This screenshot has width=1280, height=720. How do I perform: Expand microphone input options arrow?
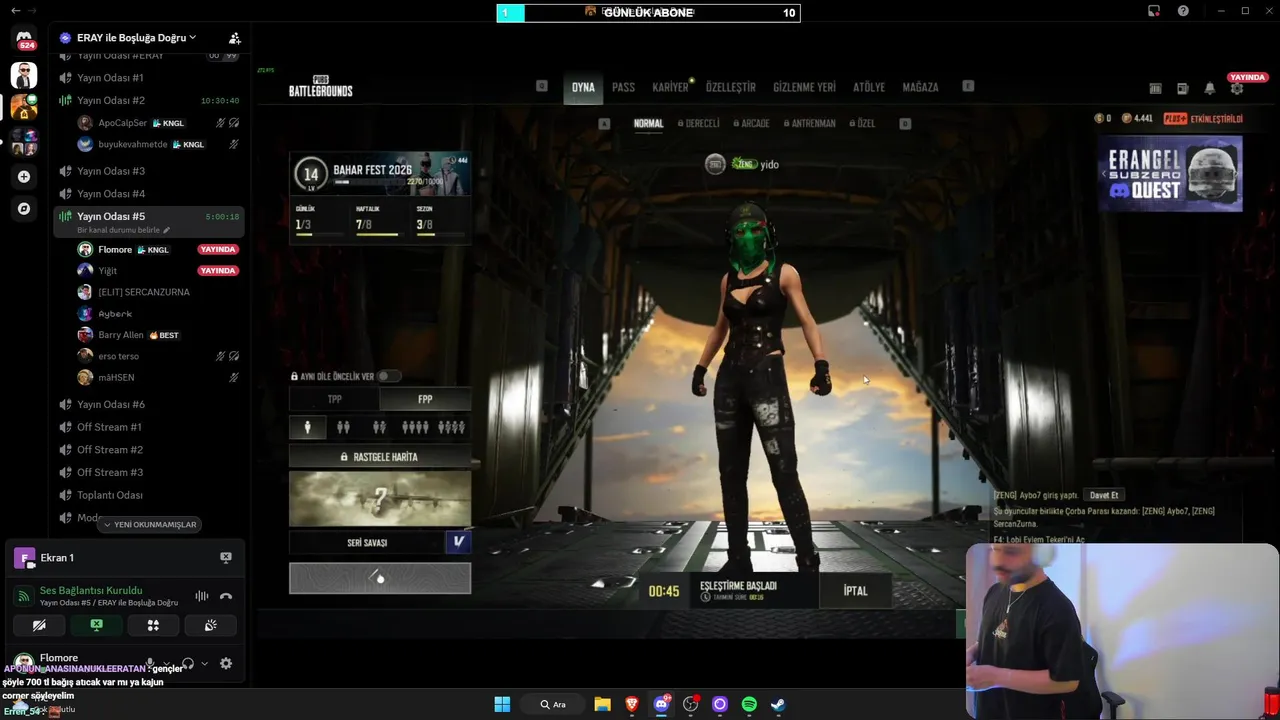(x=166, y=663)
